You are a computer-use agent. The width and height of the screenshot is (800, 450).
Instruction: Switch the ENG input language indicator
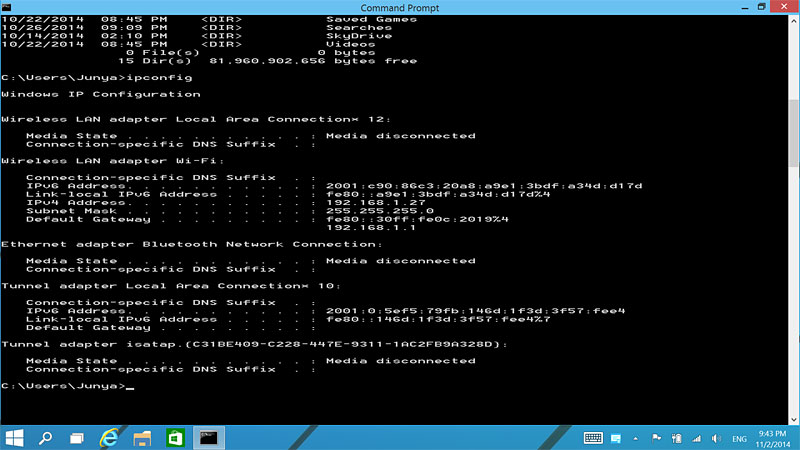(x=739, y=439)
